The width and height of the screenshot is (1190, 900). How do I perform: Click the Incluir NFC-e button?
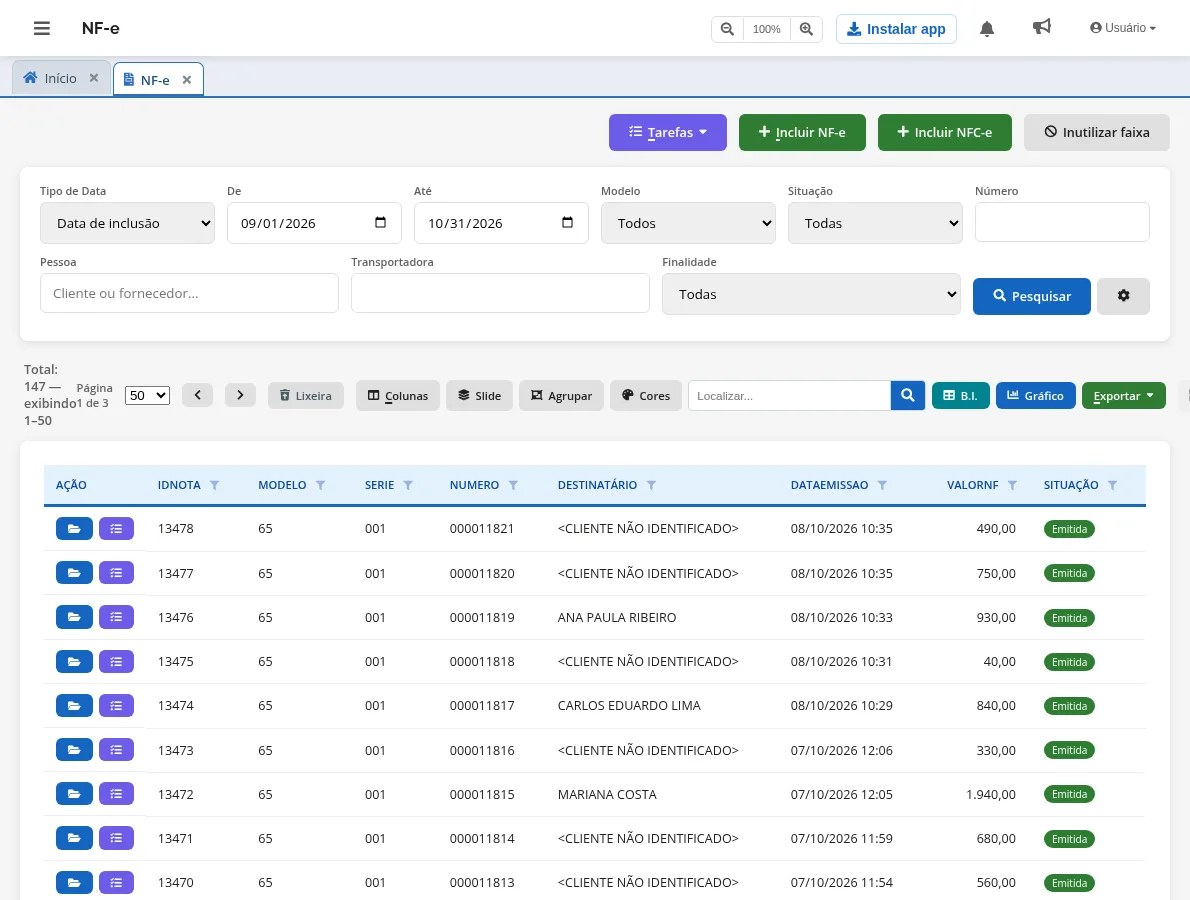point(945,133)
